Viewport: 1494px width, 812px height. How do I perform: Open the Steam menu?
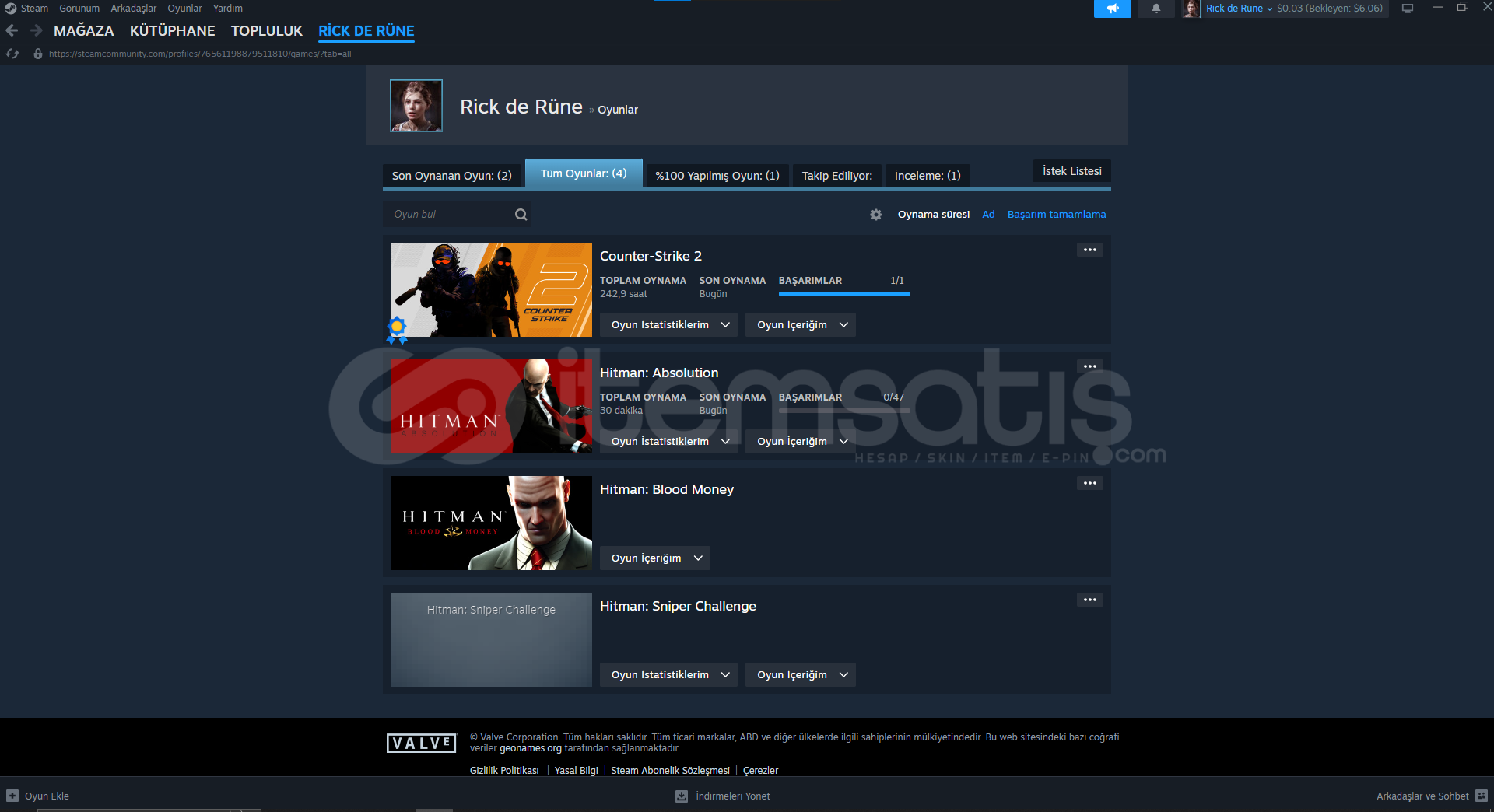(x=34, y=9)
